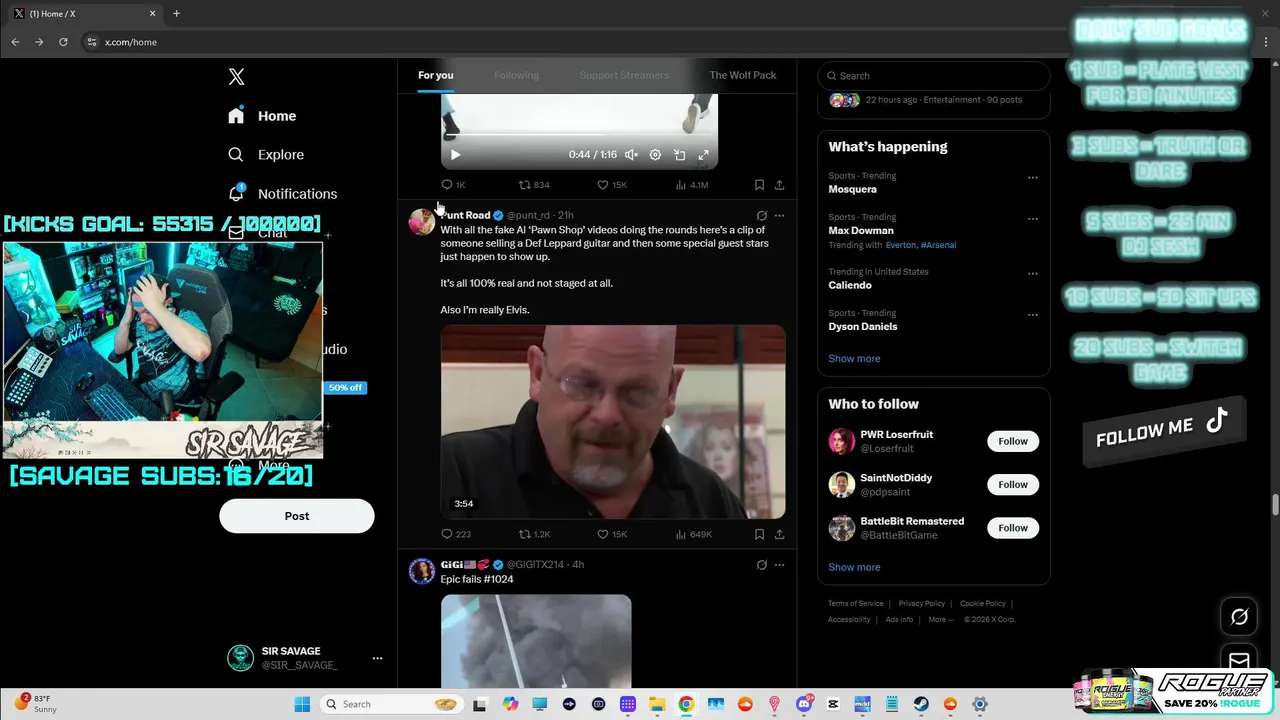Open File Explorer from the taskbar
1280x720 pixels.
click(657, 704)
